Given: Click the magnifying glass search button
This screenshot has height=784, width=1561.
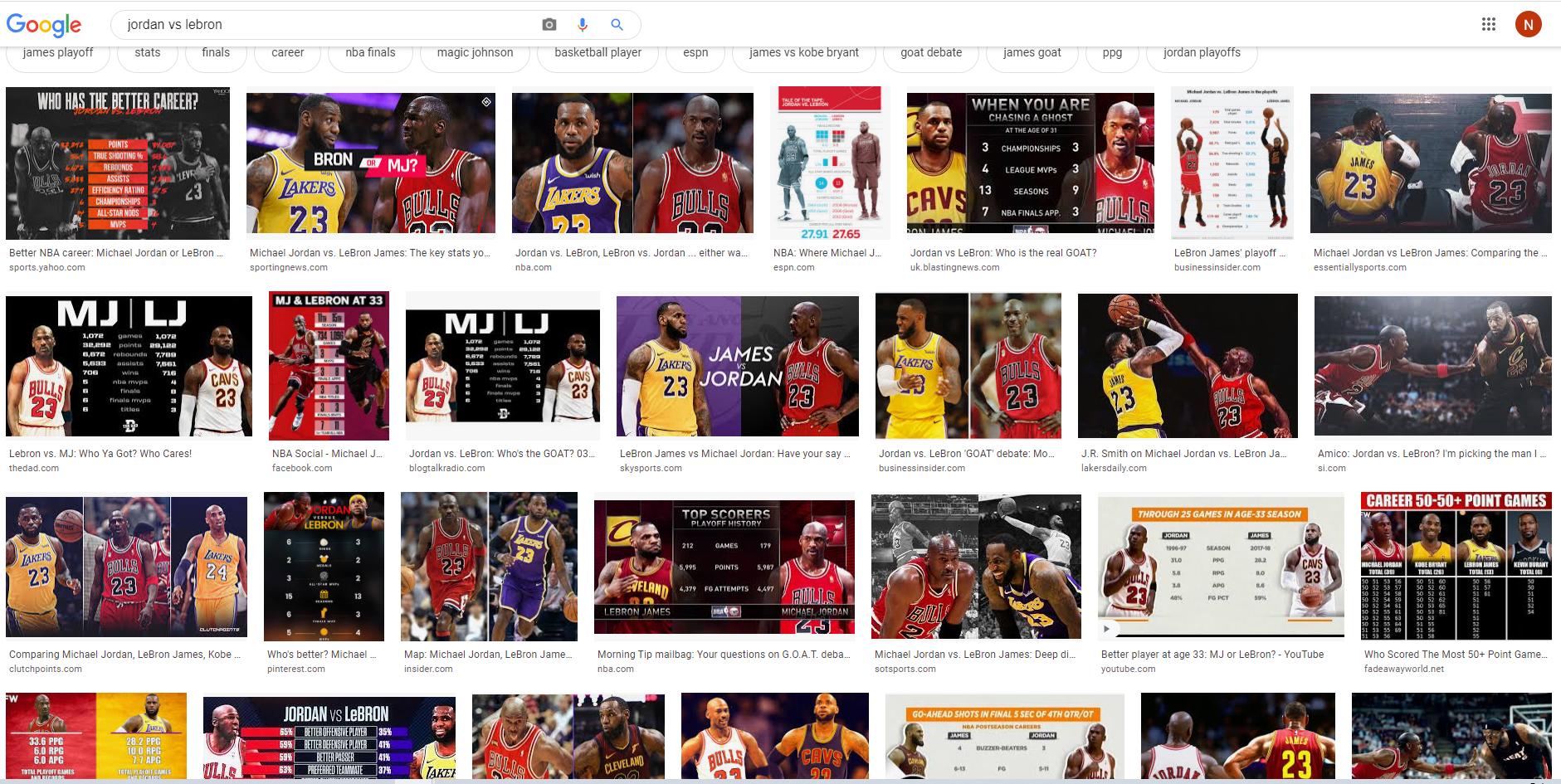Looking at the screenshot, I should (617, 25).
